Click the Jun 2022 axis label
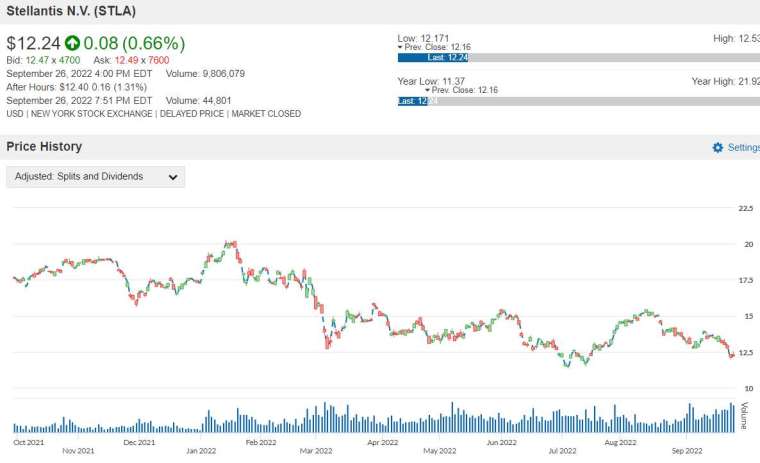The height and width of the screenshot is (463, 760). [x=502, y=442]
